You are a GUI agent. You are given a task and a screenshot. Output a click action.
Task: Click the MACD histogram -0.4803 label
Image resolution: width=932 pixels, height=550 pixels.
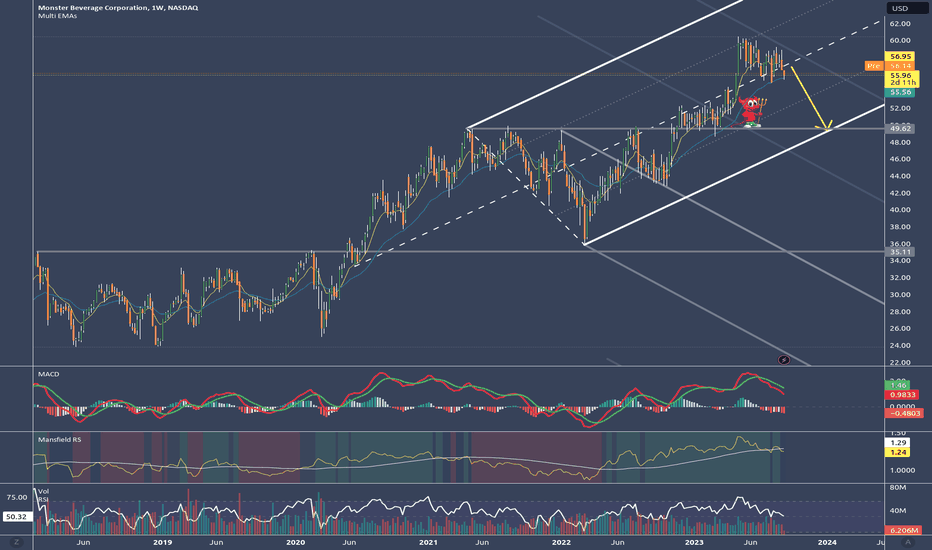[903, 413]
